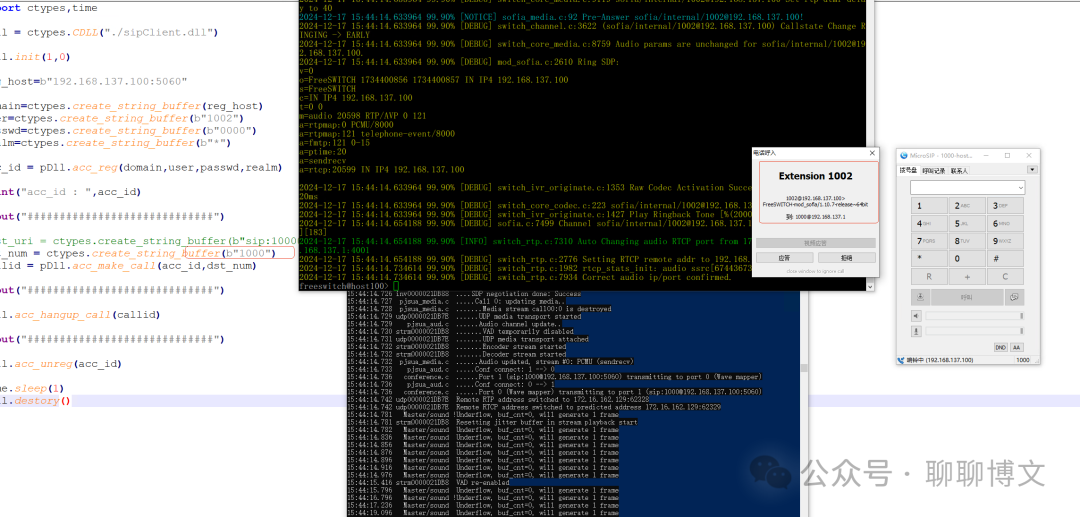Click 'a=ptime:20' line in the terminal

[x=323, y=151]
